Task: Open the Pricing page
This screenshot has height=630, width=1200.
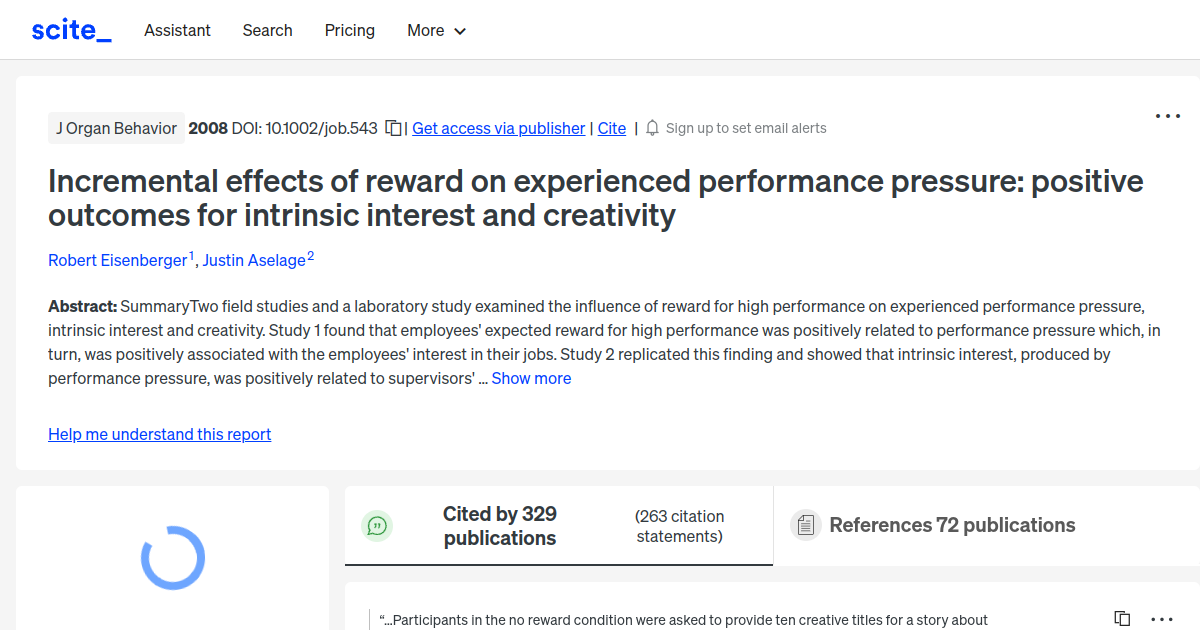Action: [x=349, y=30]
